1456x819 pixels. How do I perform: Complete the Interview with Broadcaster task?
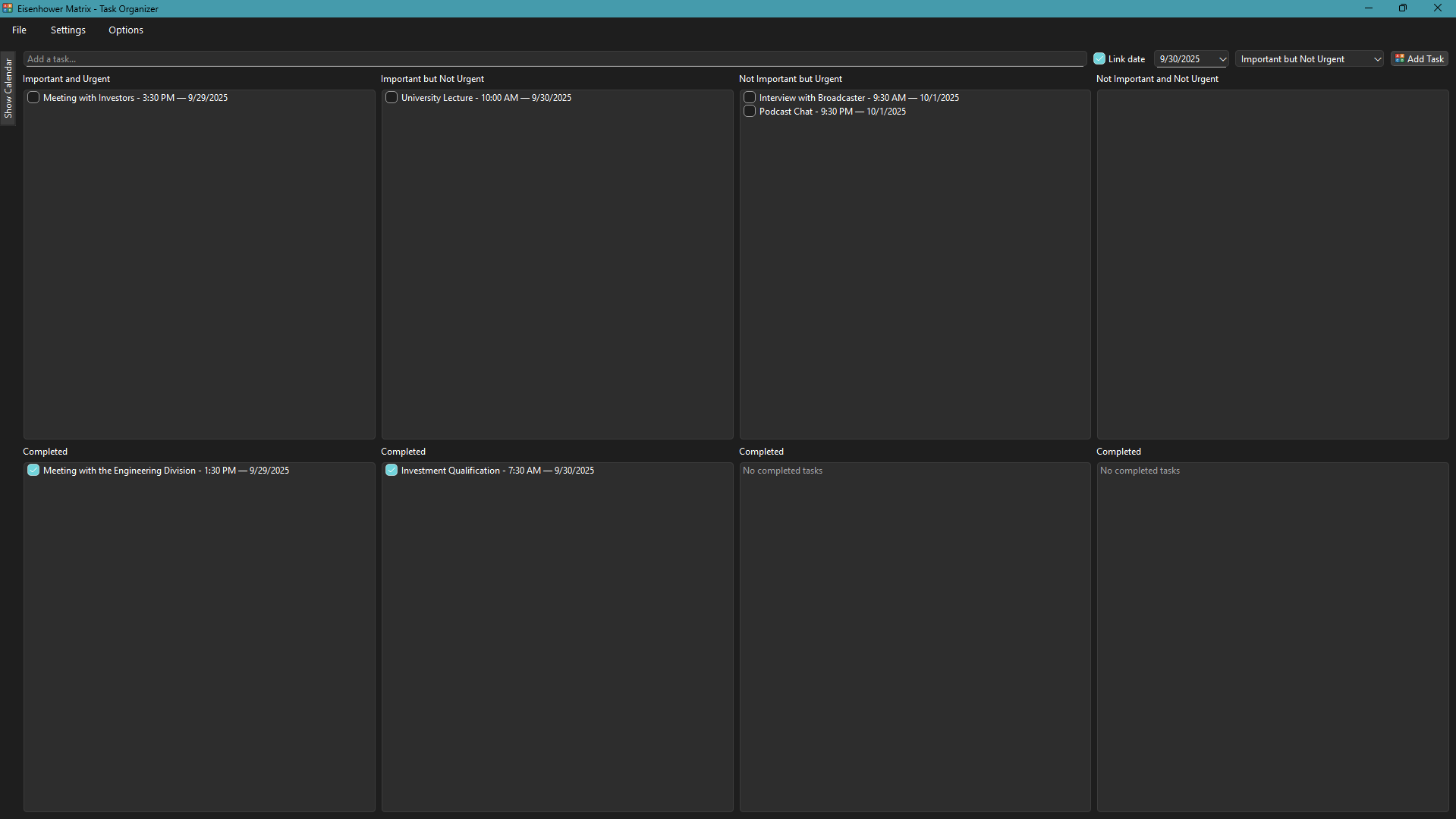coord(749,97)
